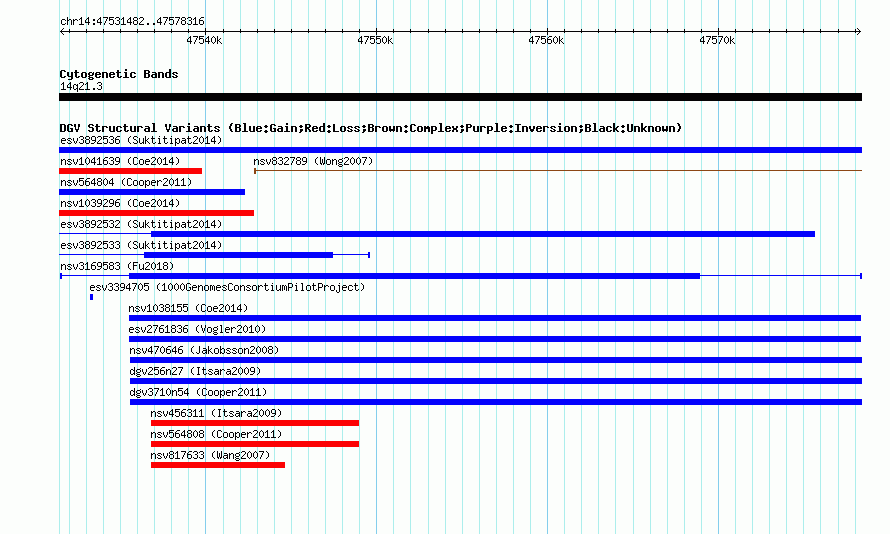Click the red nsv1041639 loss bar
The width and height of the screenshot is (890, 534).
131,171
